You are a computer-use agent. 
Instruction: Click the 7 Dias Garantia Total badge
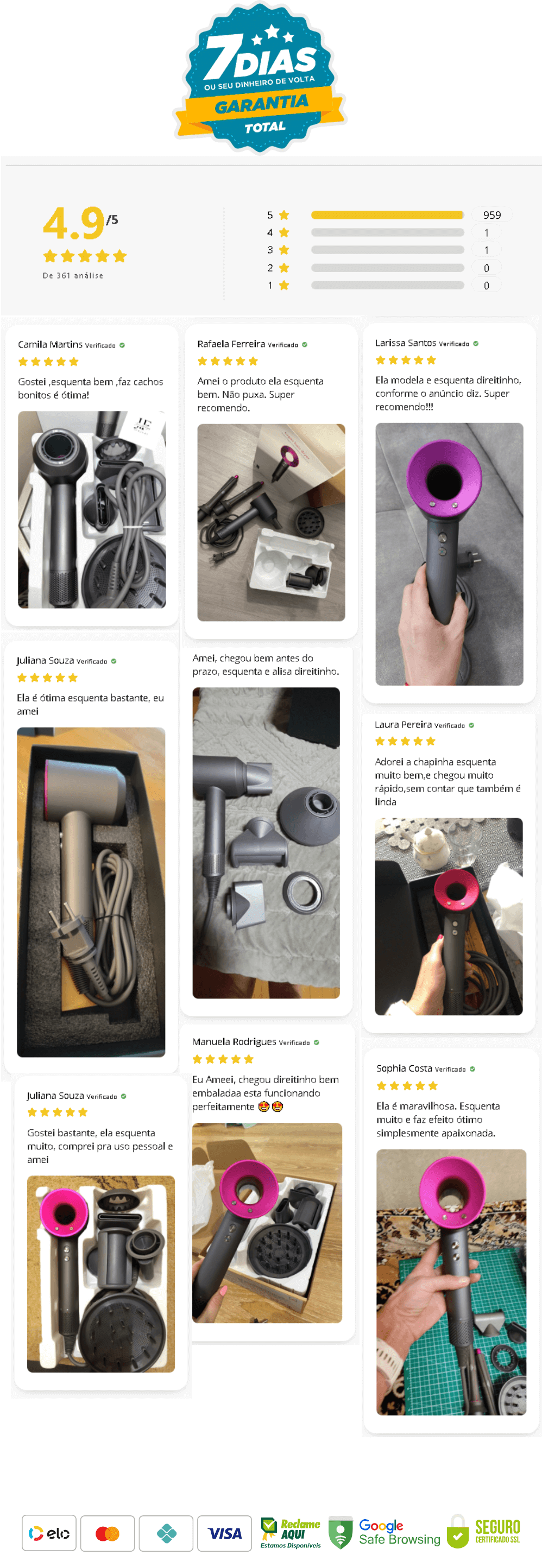260,77
